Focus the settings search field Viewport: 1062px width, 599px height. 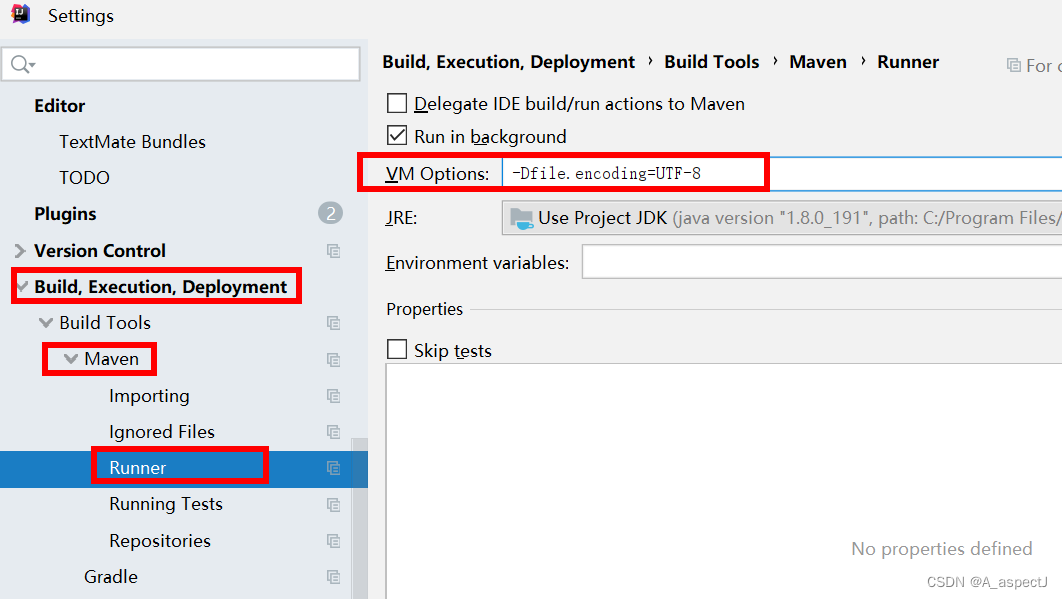click(181, 64)
